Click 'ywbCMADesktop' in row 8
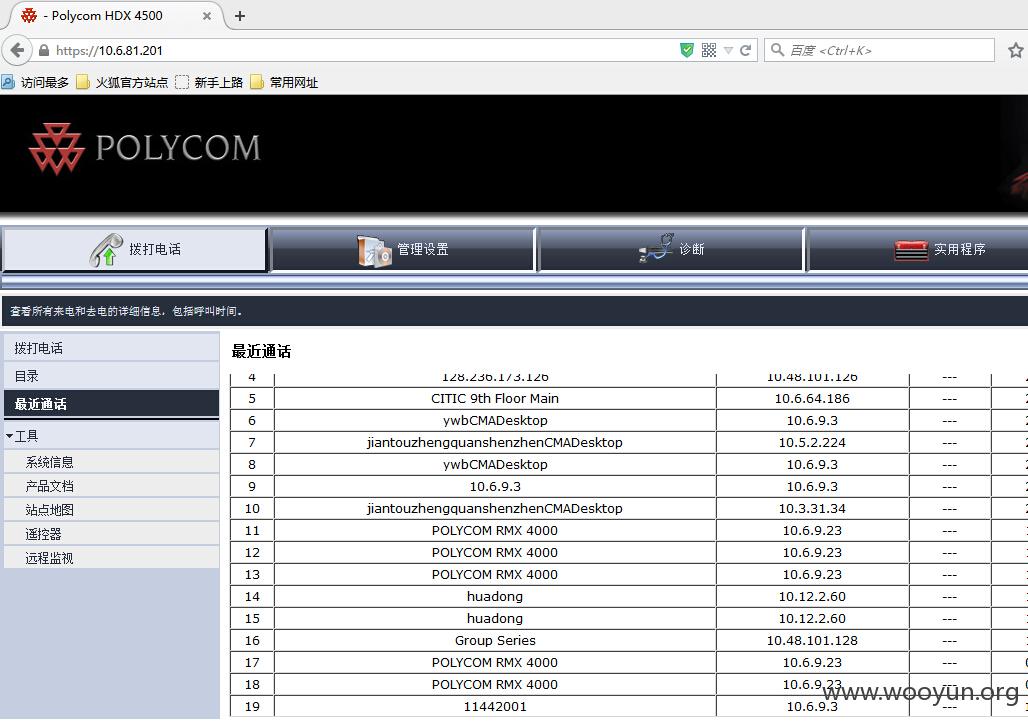 (x=495, y=464)
